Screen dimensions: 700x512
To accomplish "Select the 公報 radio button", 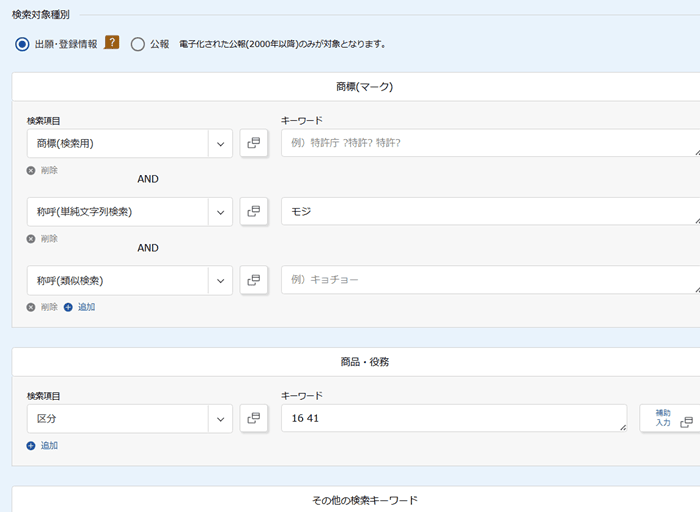I will (138, 44).
